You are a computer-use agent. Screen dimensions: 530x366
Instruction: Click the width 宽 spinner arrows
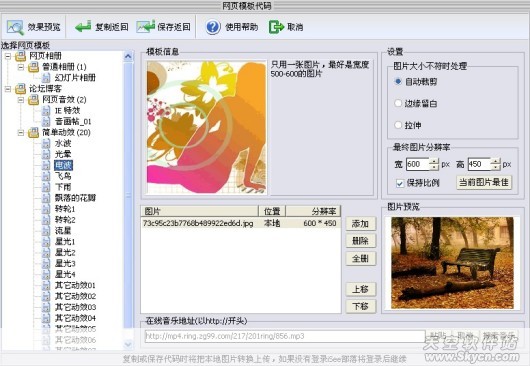[434, 164]
